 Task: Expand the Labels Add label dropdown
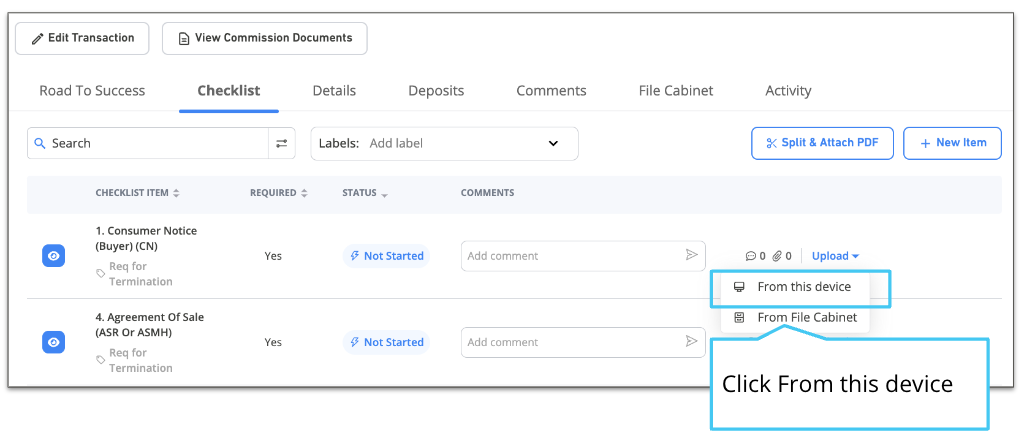click(444, 143)
